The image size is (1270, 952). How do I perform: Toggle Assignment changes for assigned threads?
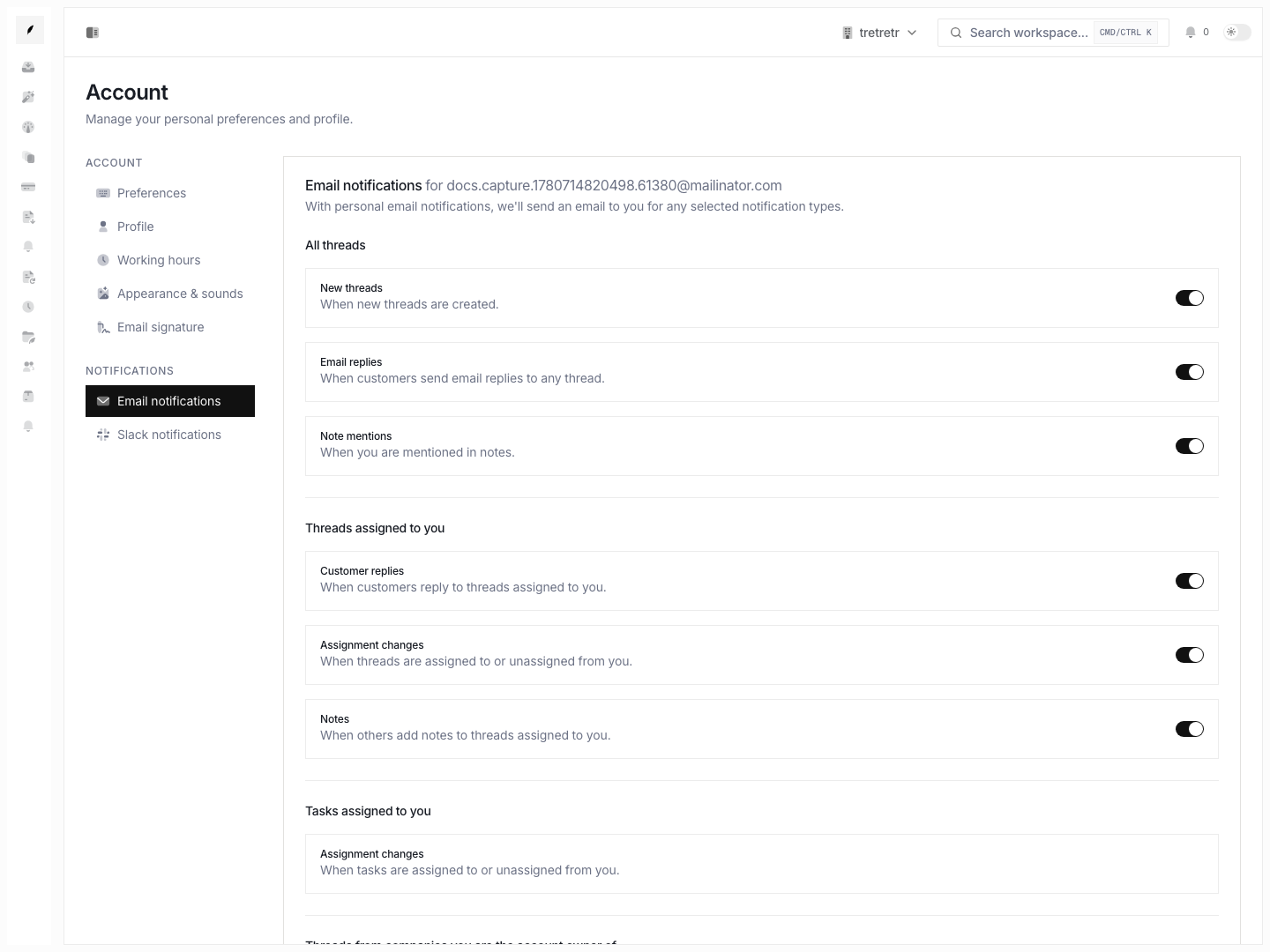[1190, 655]
